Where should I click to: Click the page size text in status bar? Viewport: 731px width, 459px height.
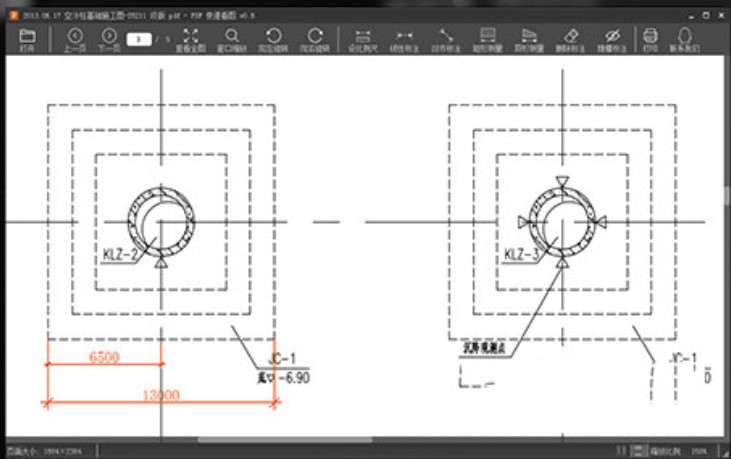point(44,451)
